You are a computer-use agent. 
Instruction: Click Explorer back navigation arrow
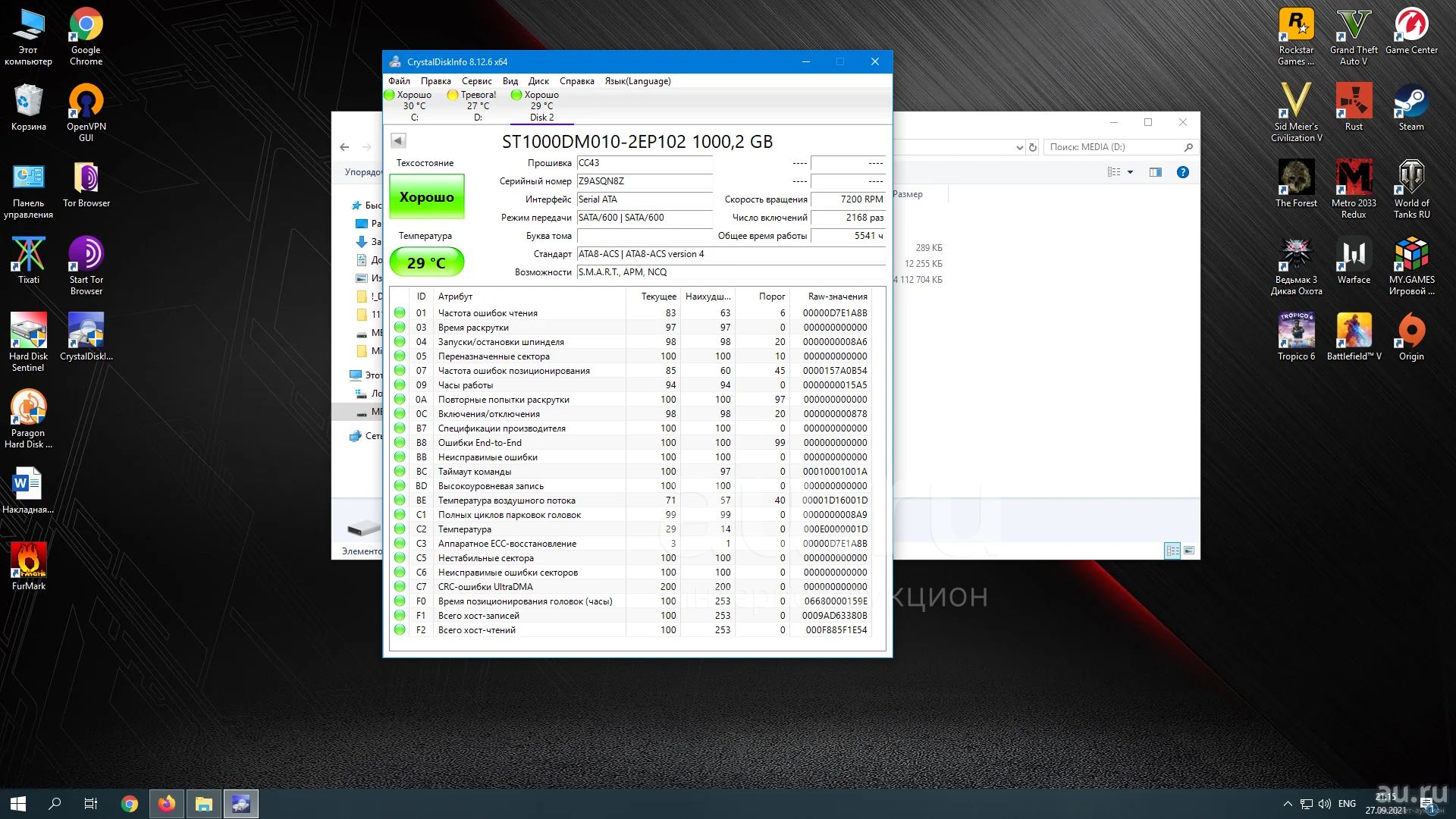344,147
